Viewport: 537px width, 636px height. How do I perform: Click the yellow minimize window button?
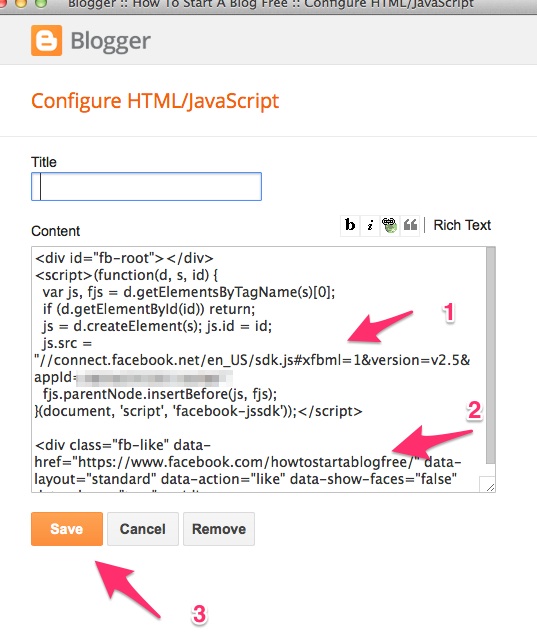[x=21, y=3]
